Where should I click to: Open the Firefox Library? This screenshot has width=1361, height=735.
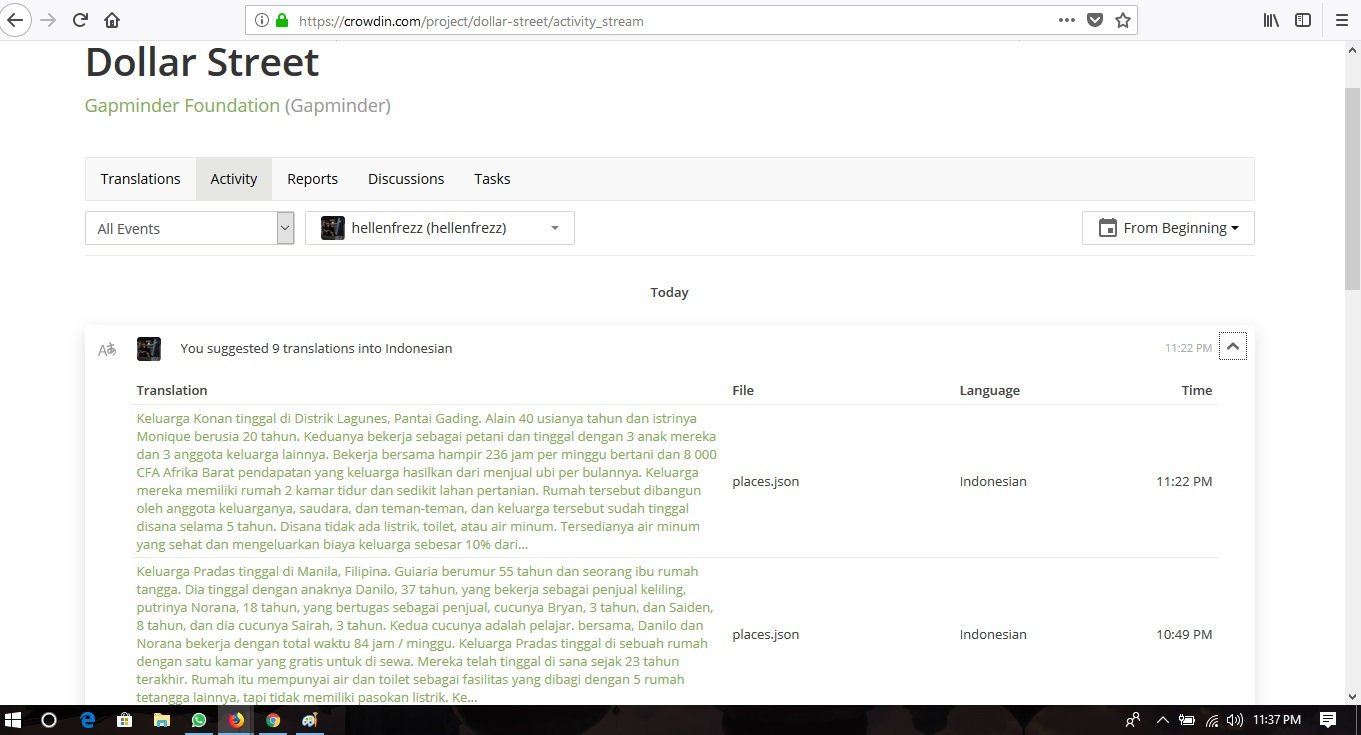(1271, 20)
